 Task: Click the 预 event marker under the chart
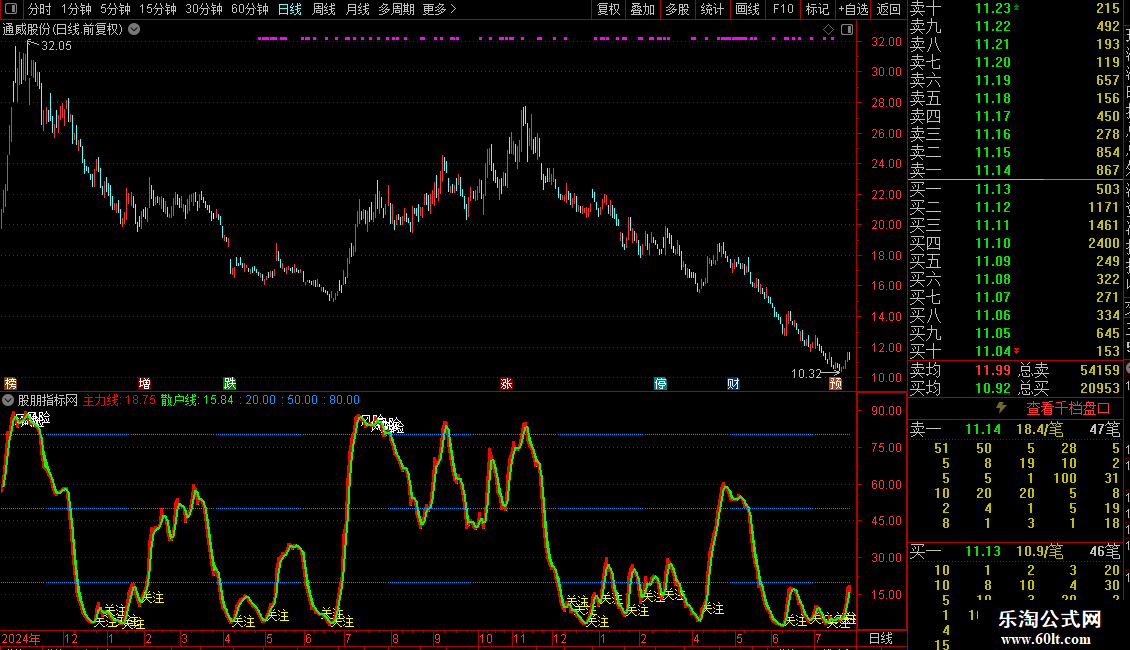(x=835, y=383)
